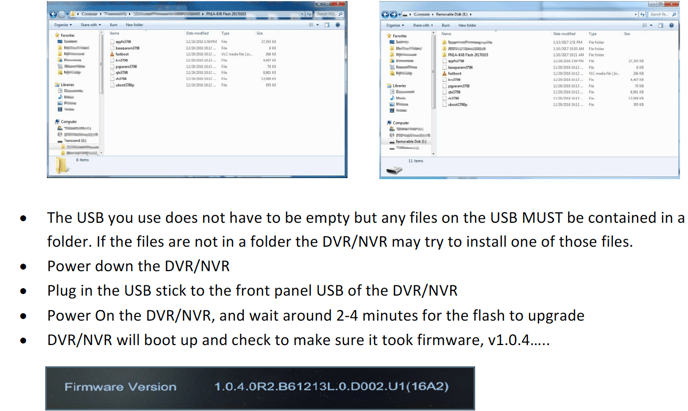Click the fastboot VLC file in left window
688x411 pixels.
point(123,53)
